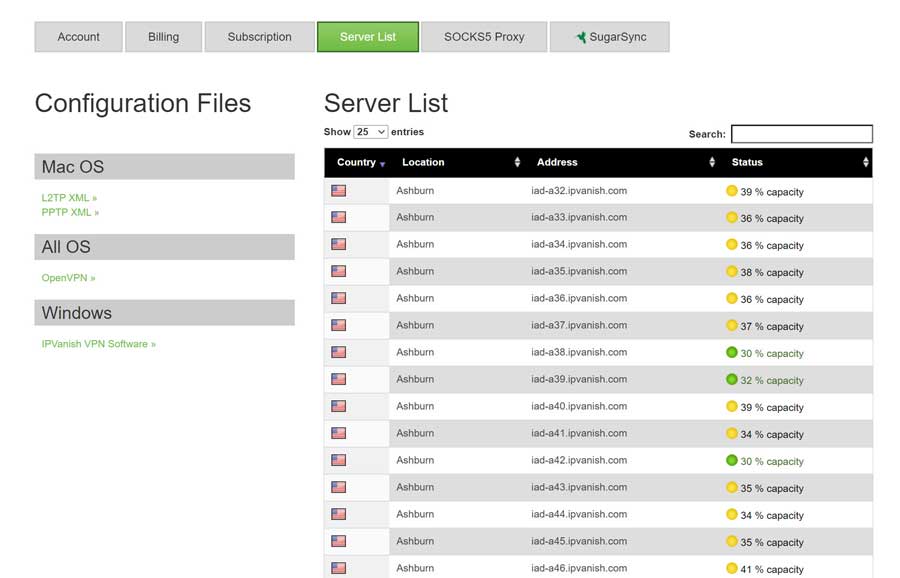Click the yellow status dot for iad-a32
The width and height of the screenshot is (900, 578).
(x=732, y=191)
